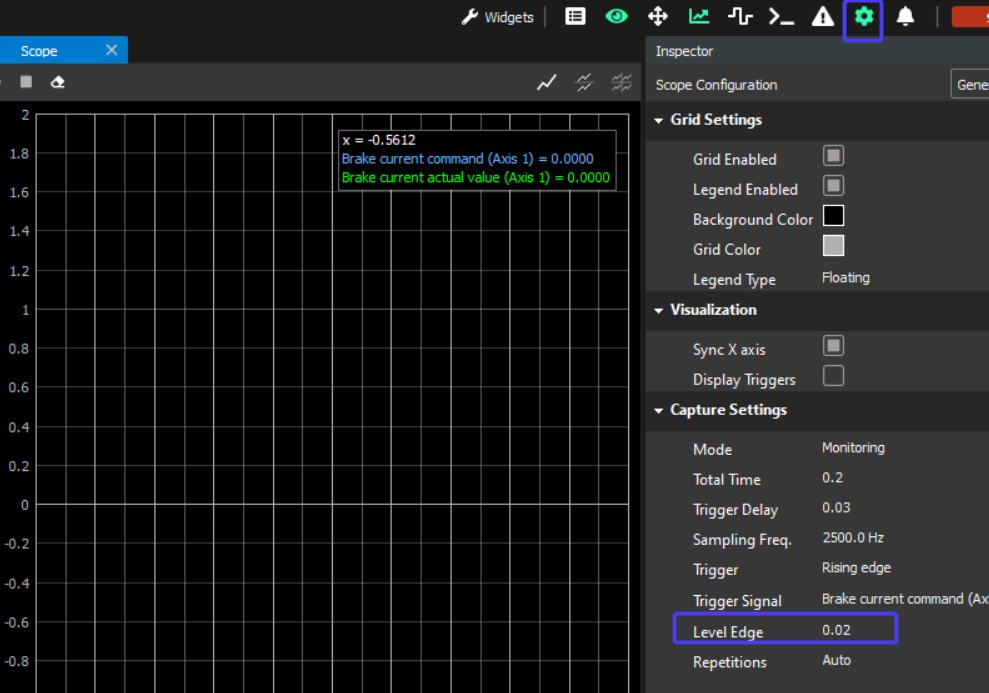Enable the Display Triggers checkbox

833,376
